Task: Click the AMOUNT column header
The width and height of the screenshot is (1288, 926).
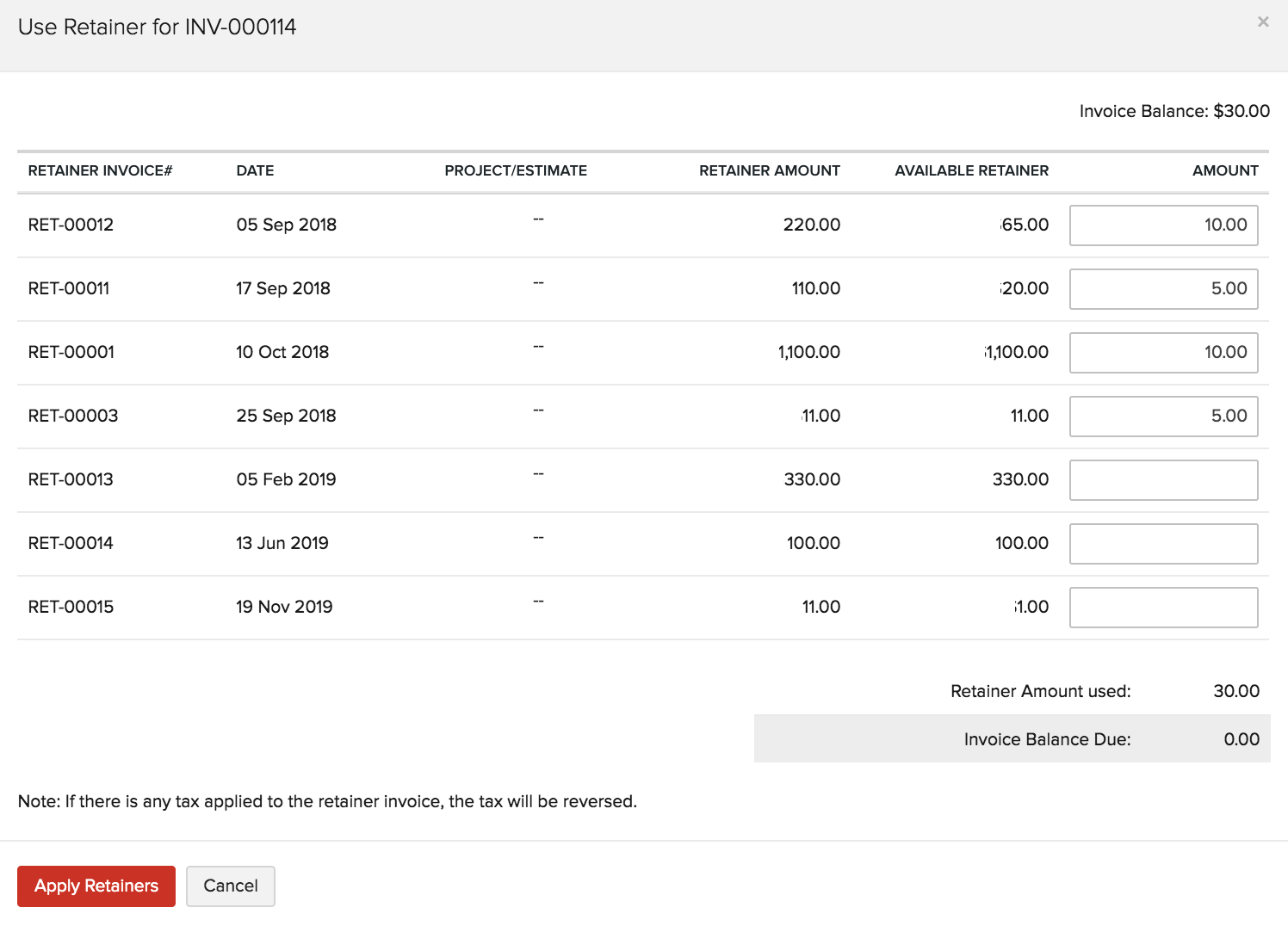Action: (1224, 170)
